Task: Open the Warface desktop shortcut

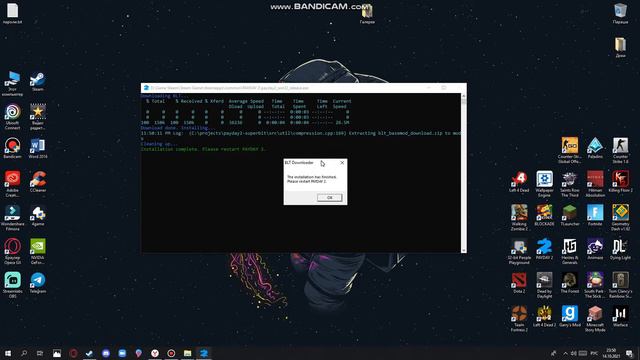Action: (620, 316)
